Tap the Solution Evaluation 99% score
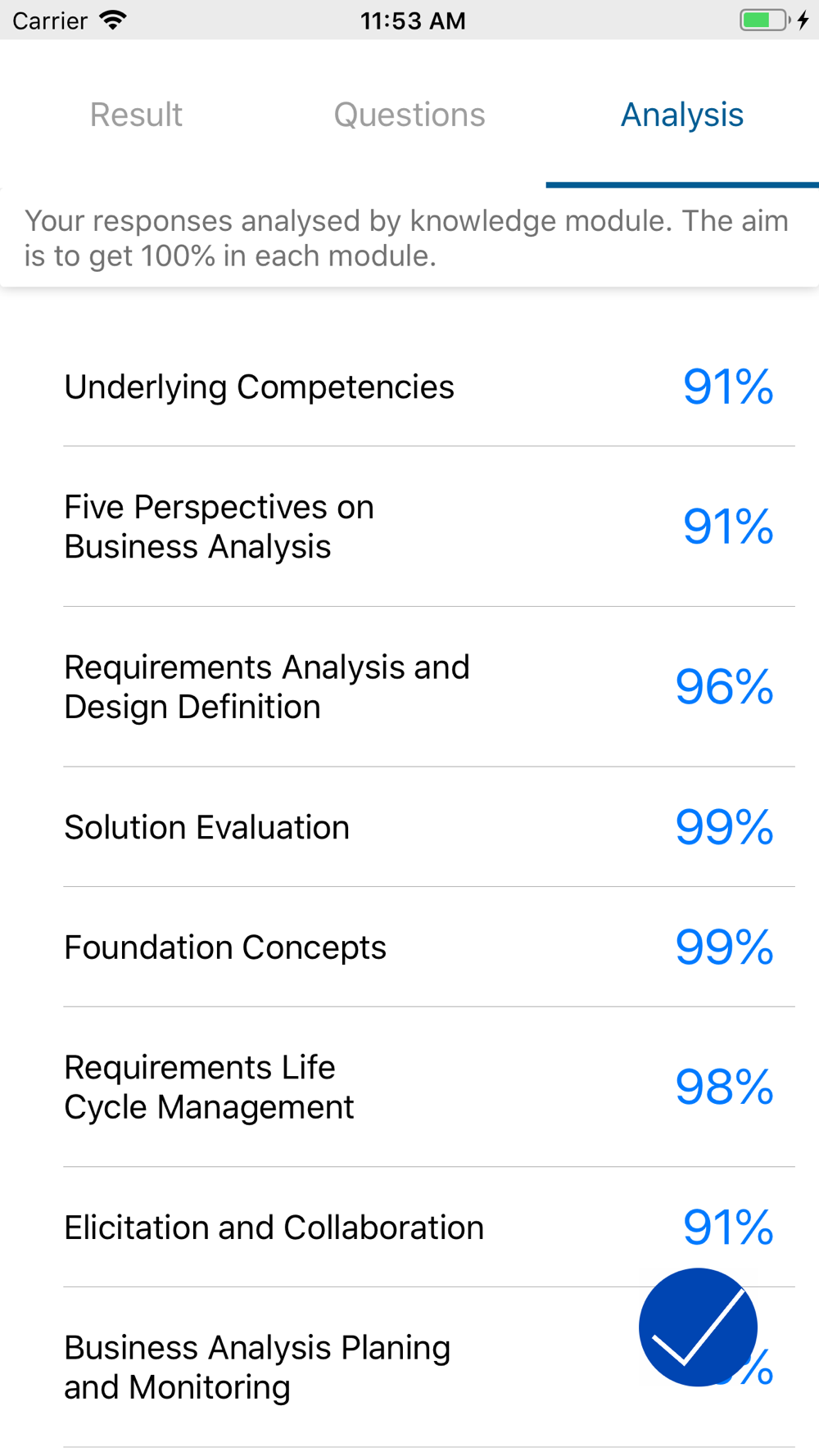Screen dimensions: 819x1456 click(725, 827)
